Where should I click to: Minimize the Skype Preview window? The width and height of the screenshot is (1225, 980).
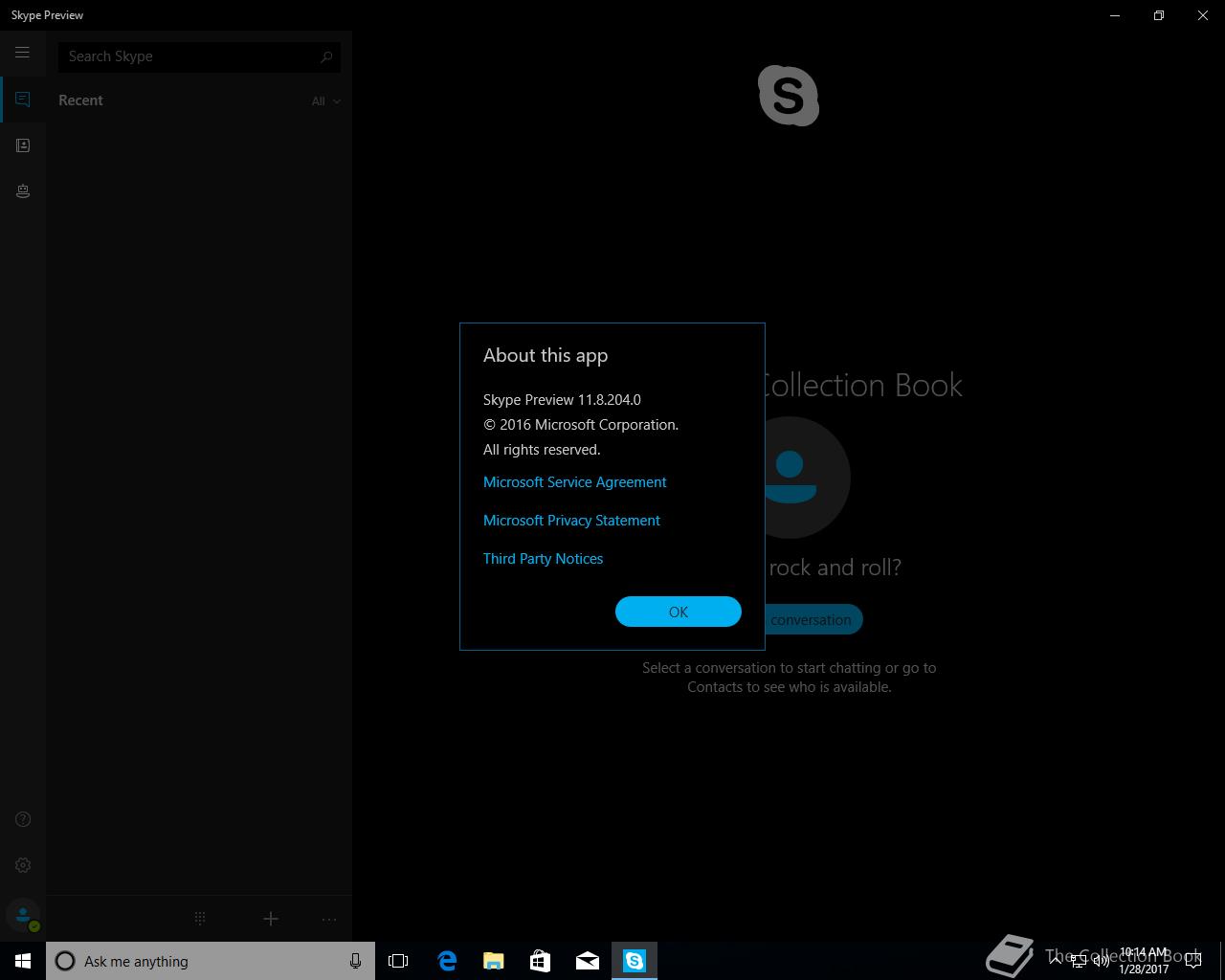(x=1115, y=15)
